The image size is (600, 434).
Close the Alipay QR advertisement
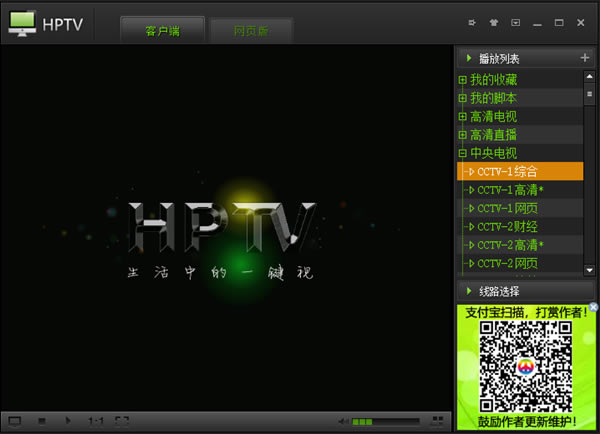tap(593, 307)
